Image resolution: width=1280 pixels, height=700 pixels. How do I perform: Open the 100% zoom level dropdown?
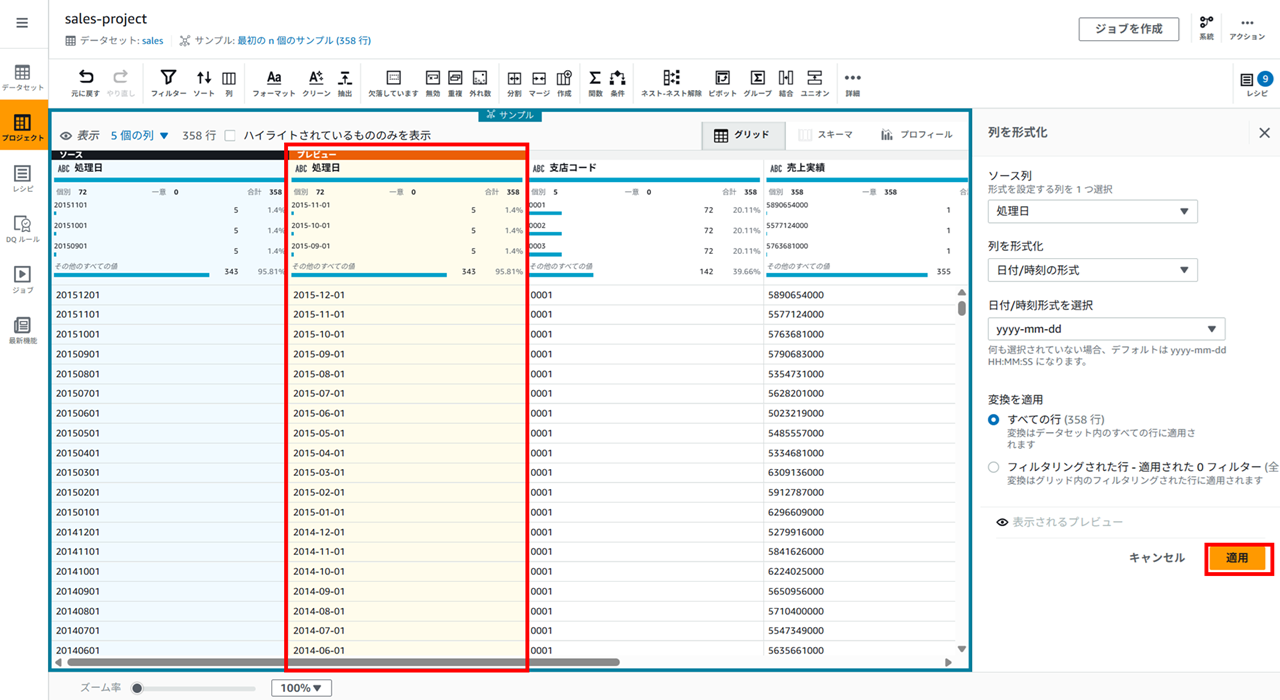pos(301,688)
